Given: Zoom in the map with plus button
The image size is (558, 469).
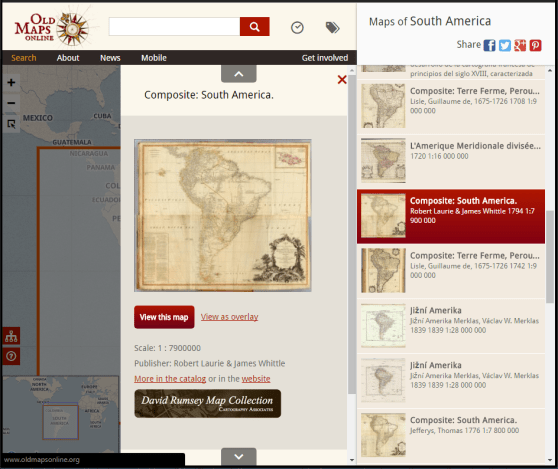Looking at the screenshot, I should coord(11,83).
